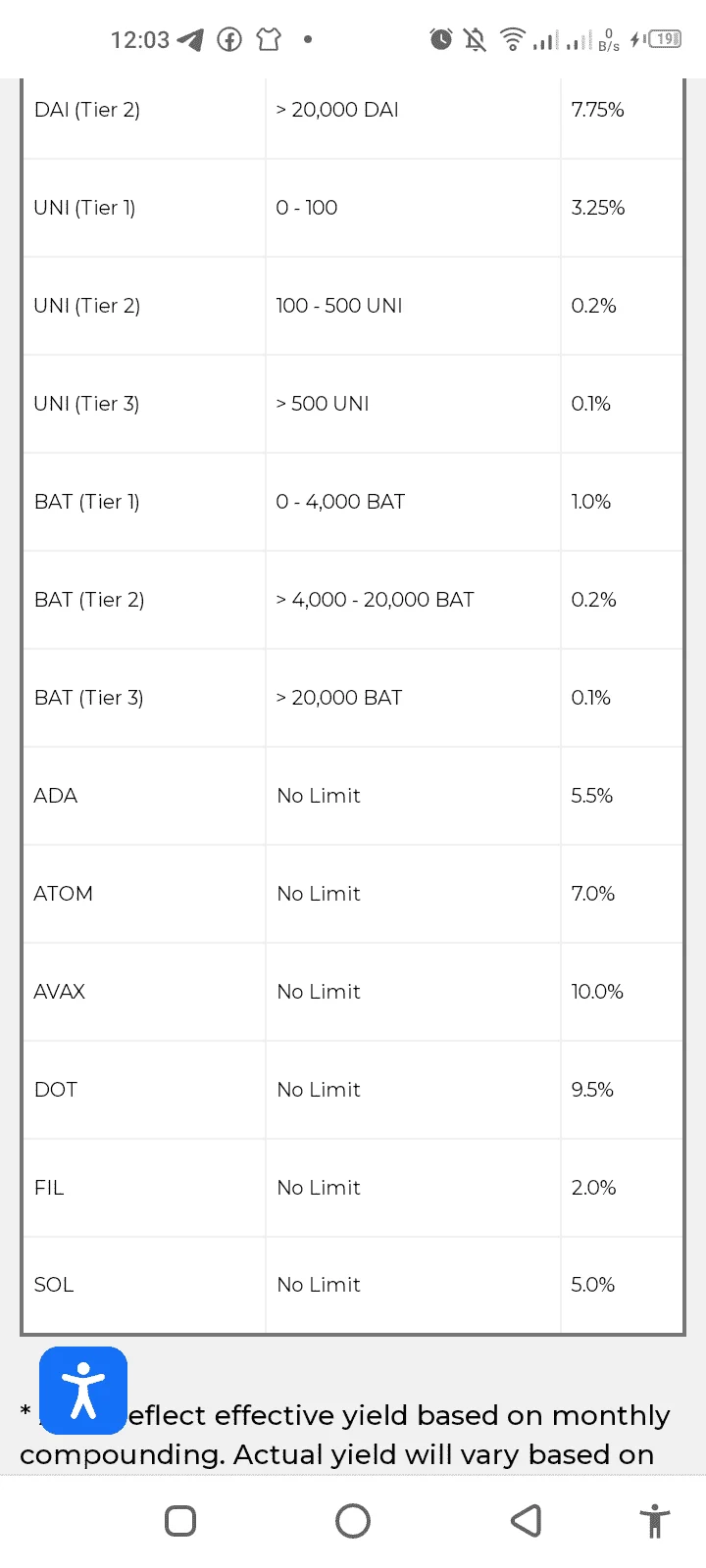Image resolution: width=706 pixels, height=1568 pixels.
Task: Tap the footnote text about monthly compounding
Action: point(345,1435)
